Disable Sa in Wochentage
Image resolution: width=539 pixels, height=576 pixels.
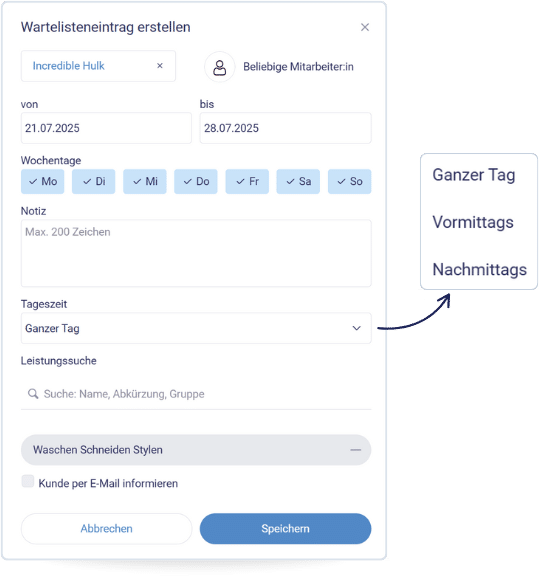tap(298, 181)
